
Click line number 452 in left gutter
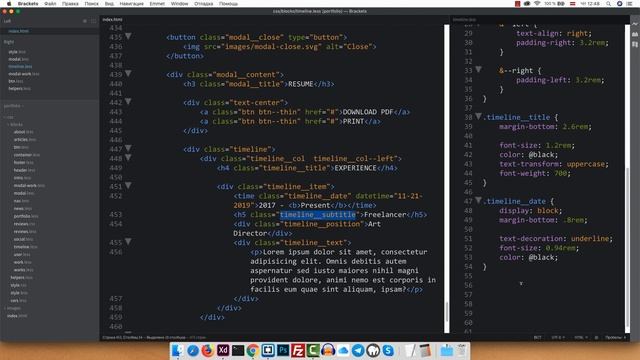tap(116, 196)
